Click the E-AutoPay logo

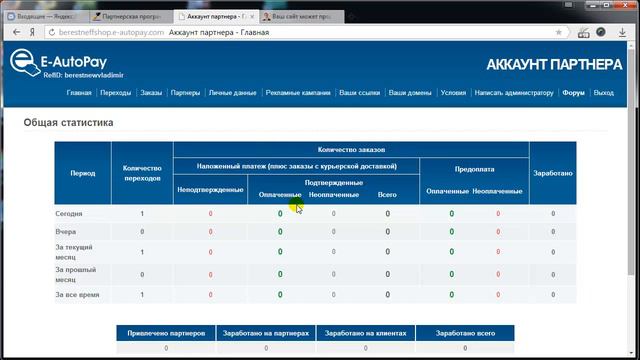58,63
